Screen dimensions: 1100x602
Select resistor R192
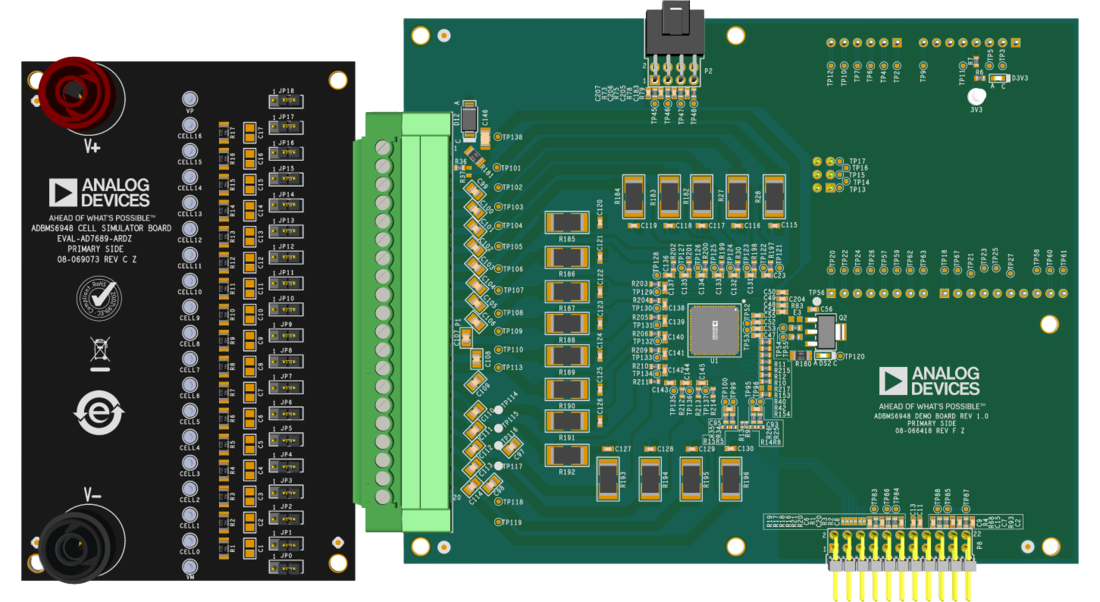pos(567,455)
